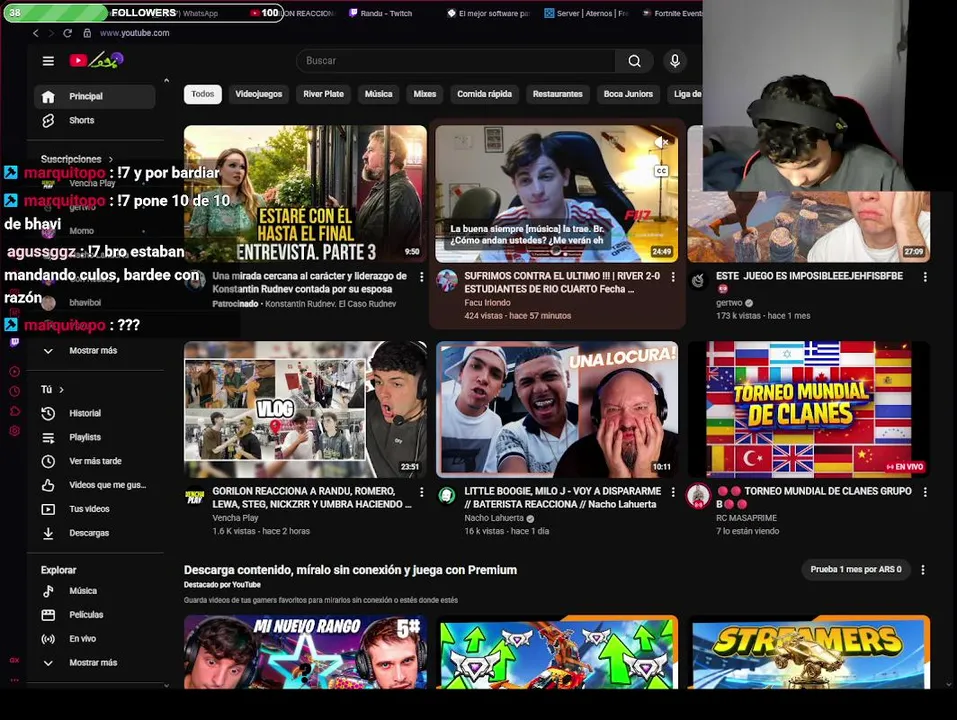Image resolution: width=957 pixels, height=720 pixels.
Task: Open bhaviboi subscription in sidebar
Action: [x=95, y=303]
